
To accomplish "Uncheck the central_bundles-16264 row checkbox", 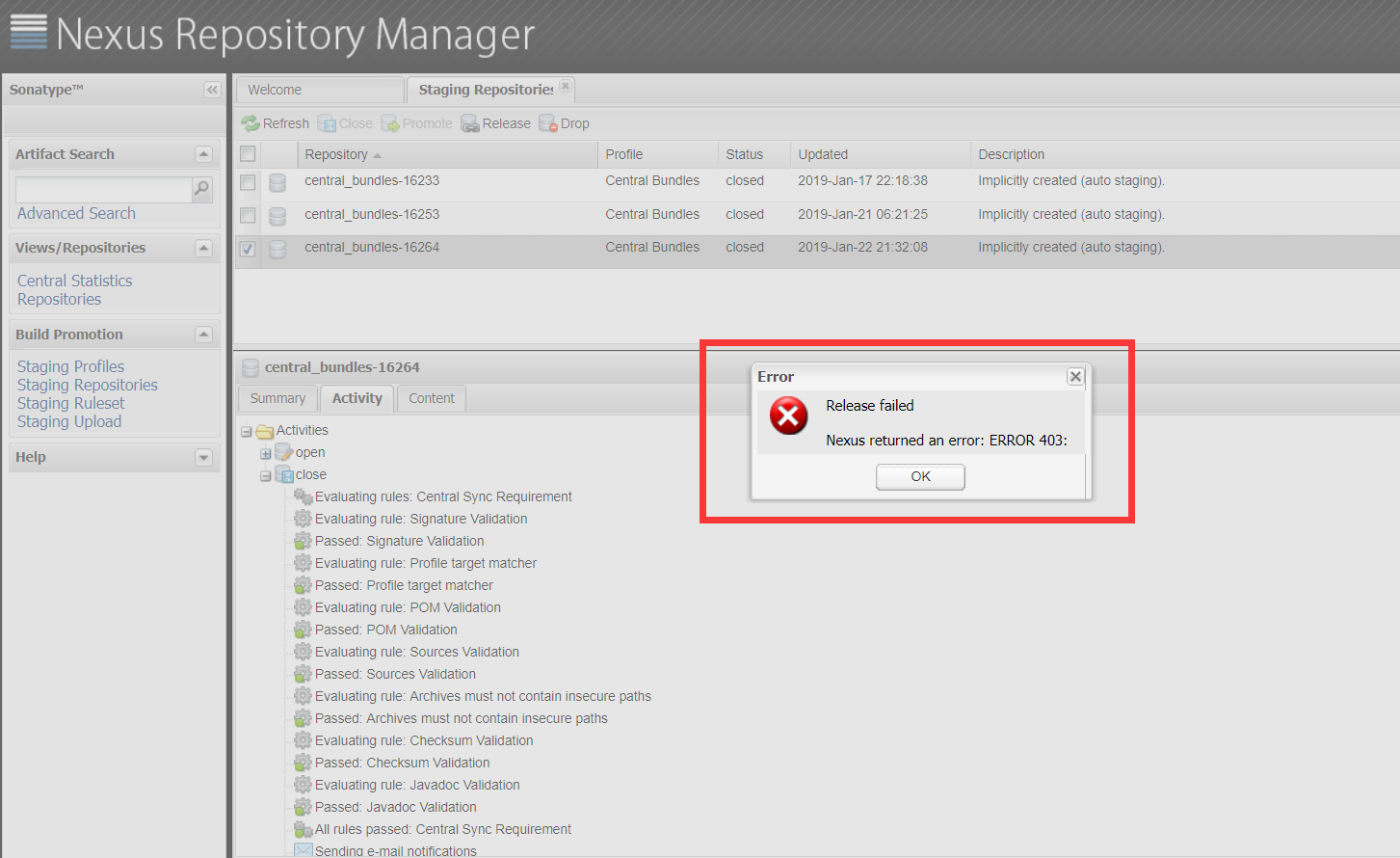I will coord(248,249).
